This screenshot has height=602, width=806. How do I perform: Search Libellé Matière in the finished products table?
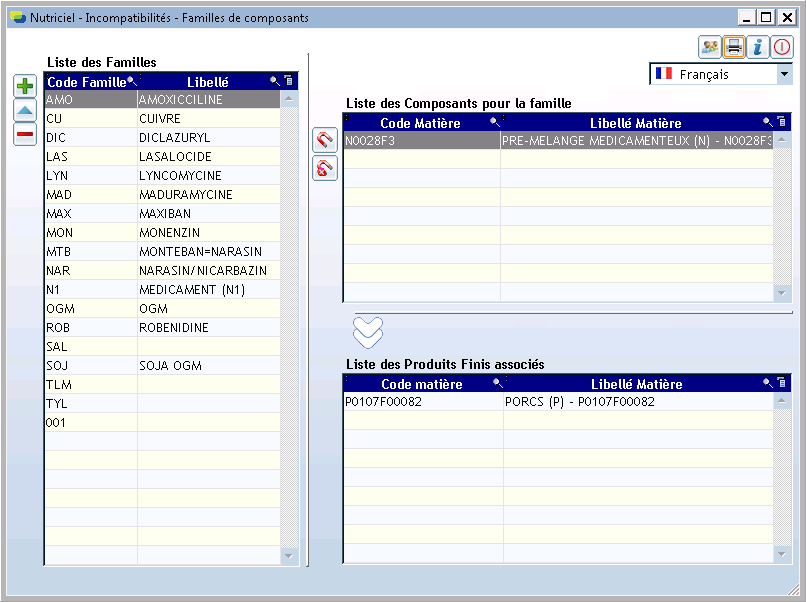tap(767, 382)
